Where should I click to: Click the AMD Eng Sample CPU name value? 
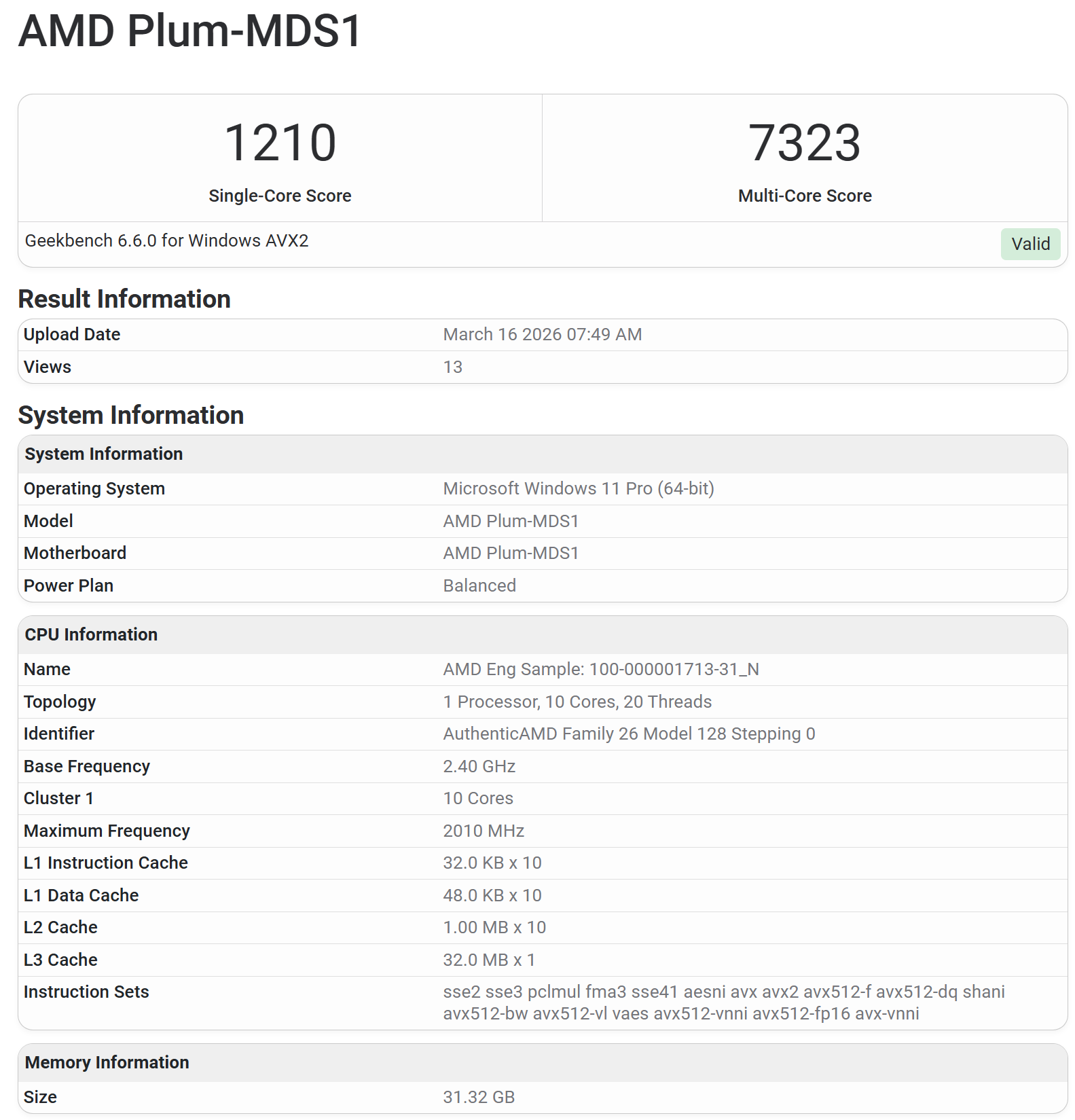coord(600,669)
